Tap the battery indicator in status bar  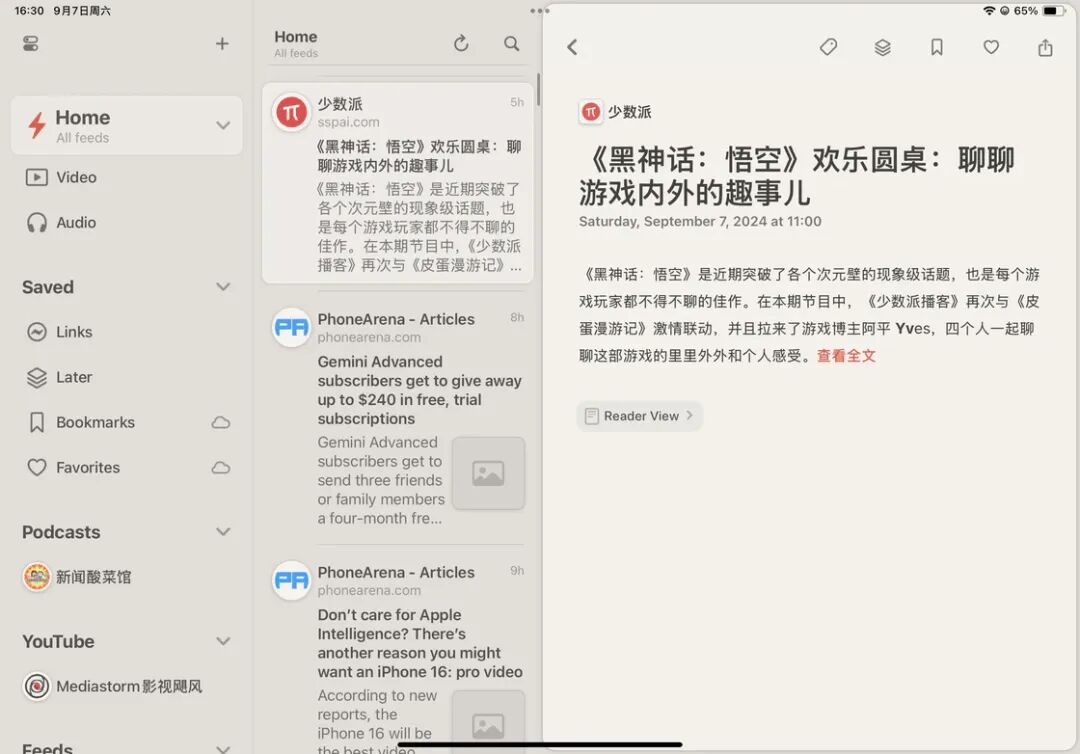click(x=1053, y=10)
